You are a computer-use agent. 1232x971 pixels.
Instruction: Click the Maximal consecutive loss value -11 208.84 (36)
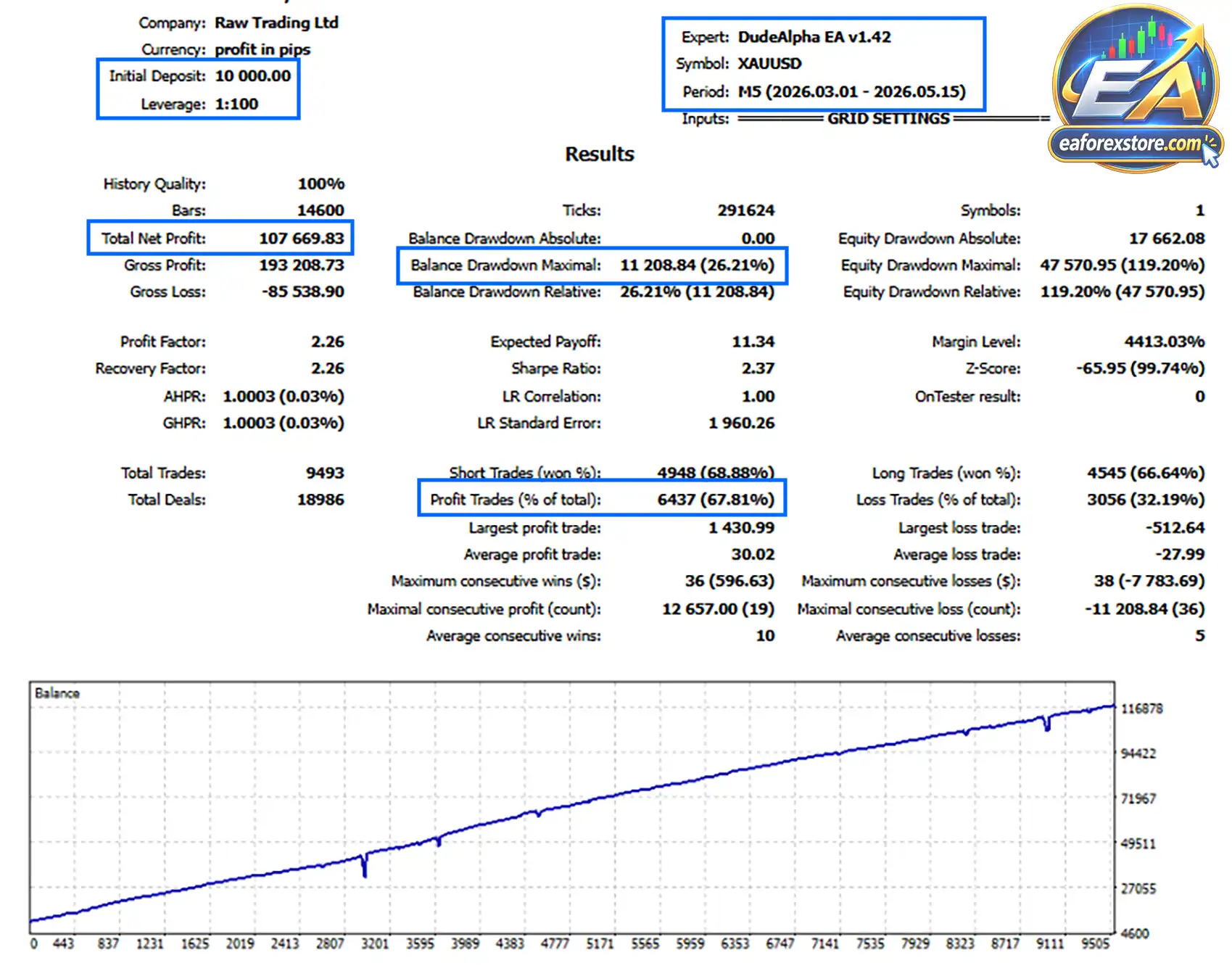(x=1145, y=608)
